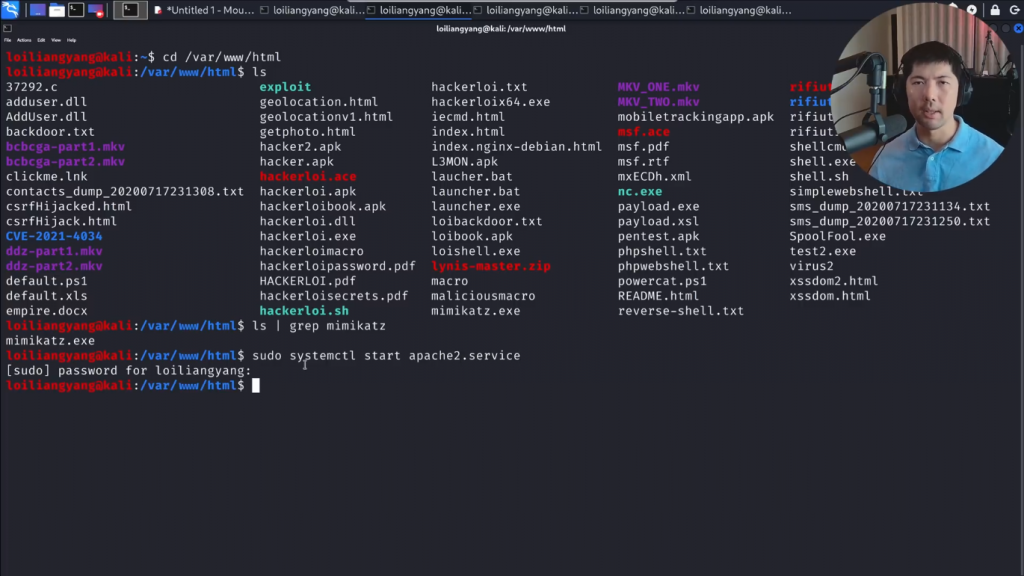
Task: Click the exploit directory name
Action: (285, 87)
